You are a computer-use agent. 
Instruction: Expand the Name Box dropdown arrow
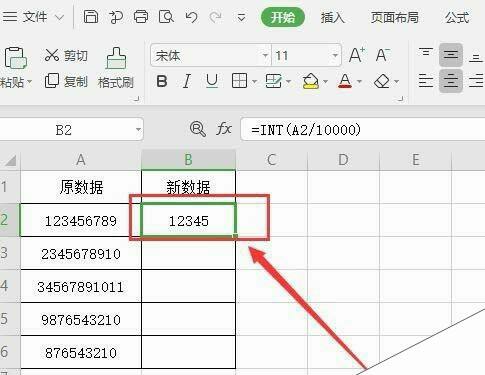coord(138,130)
